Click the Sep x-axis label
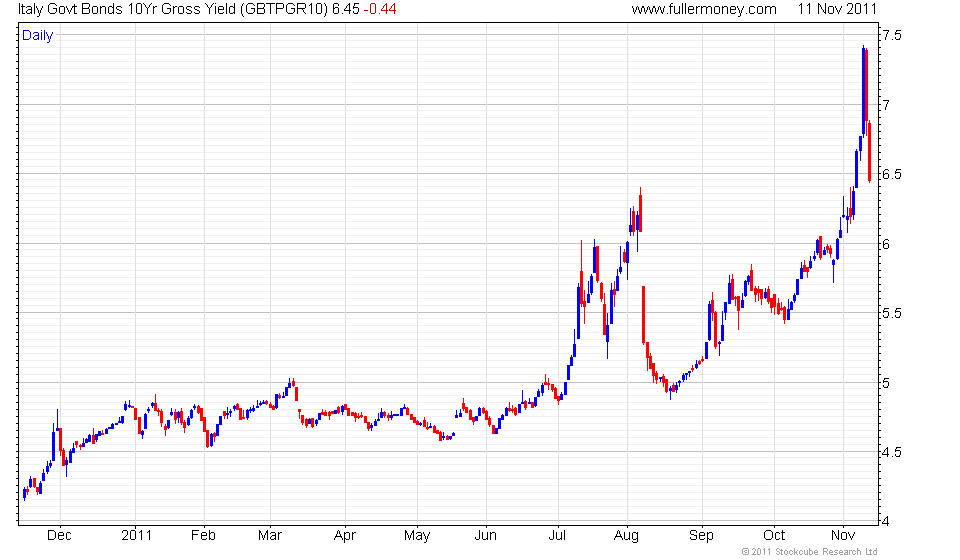This screenshot has width=960, height=560. [x=702, y=536]
